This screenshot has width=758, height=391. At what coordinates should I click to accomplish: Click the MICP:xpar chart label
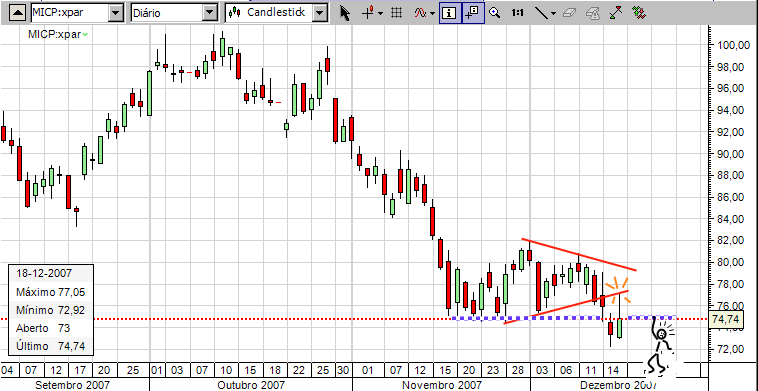click(x=54, y=34)
